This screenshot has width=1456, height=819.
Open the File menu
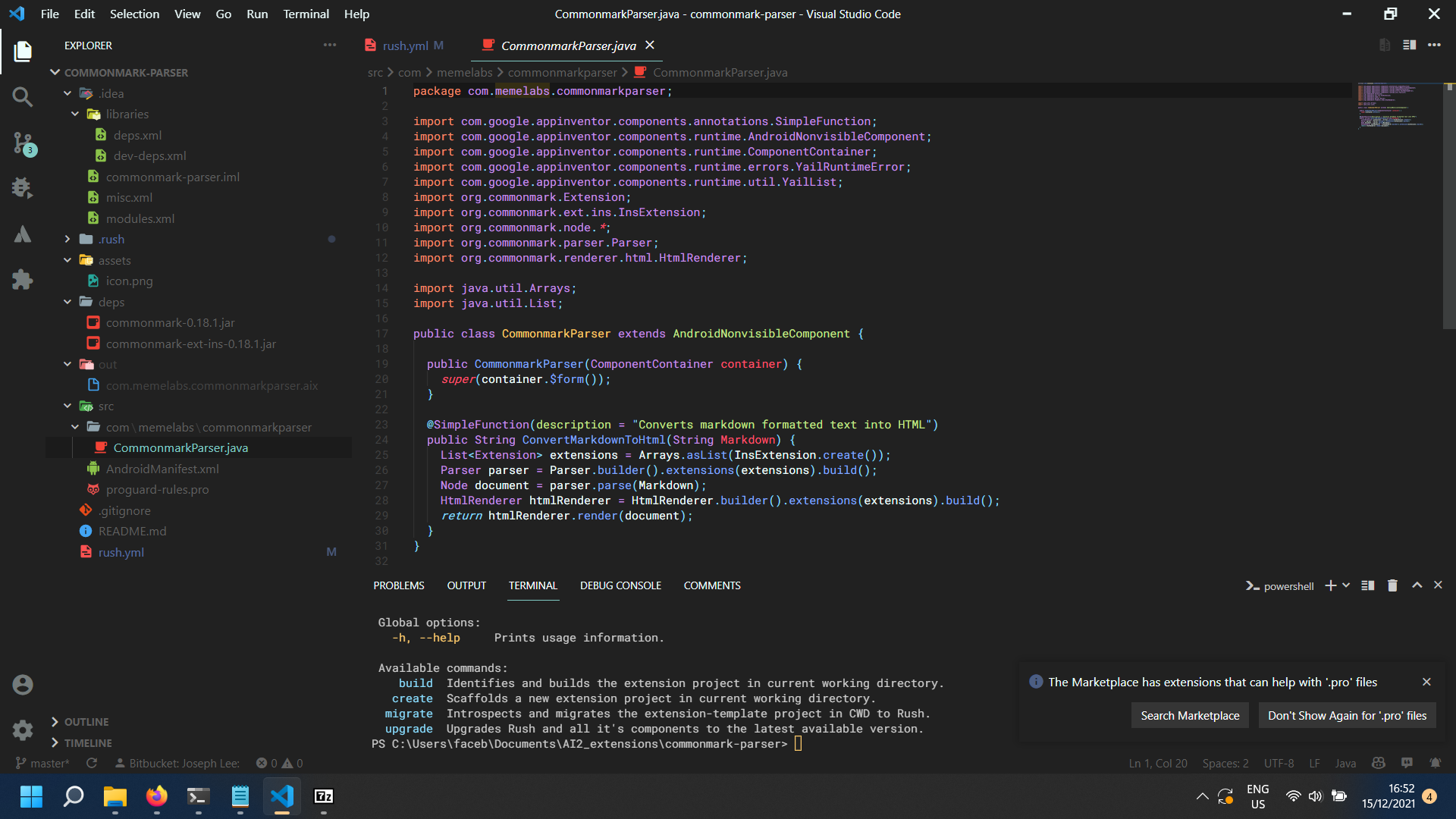(49, 14)
